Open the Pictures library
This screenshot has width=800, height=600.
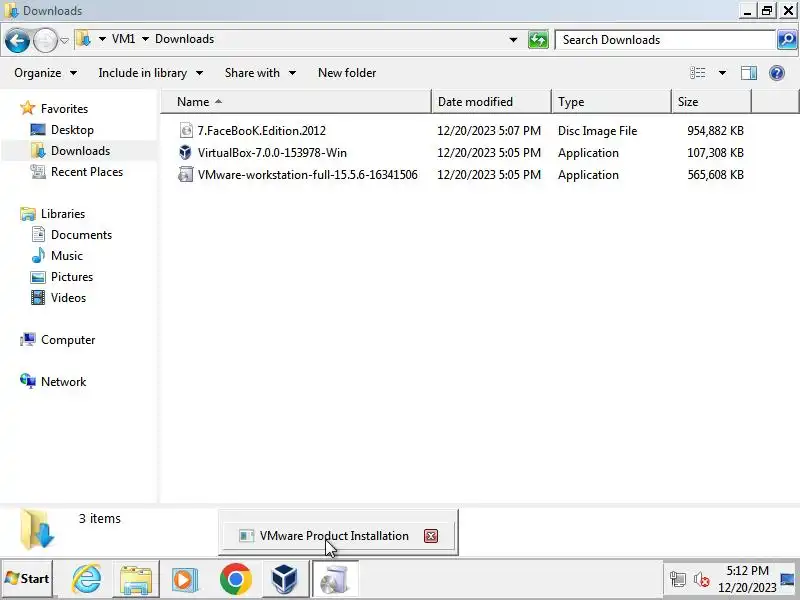(x=72, y=277)
